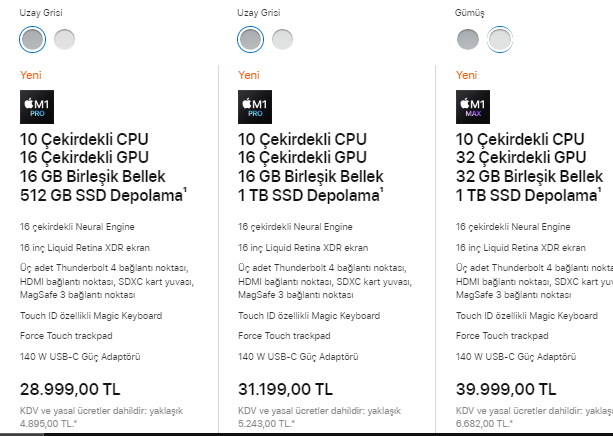Select Space Gray swatch for 31.199,00 TL model
This screenshot has width=613, height=436.
tap(250, 39)
